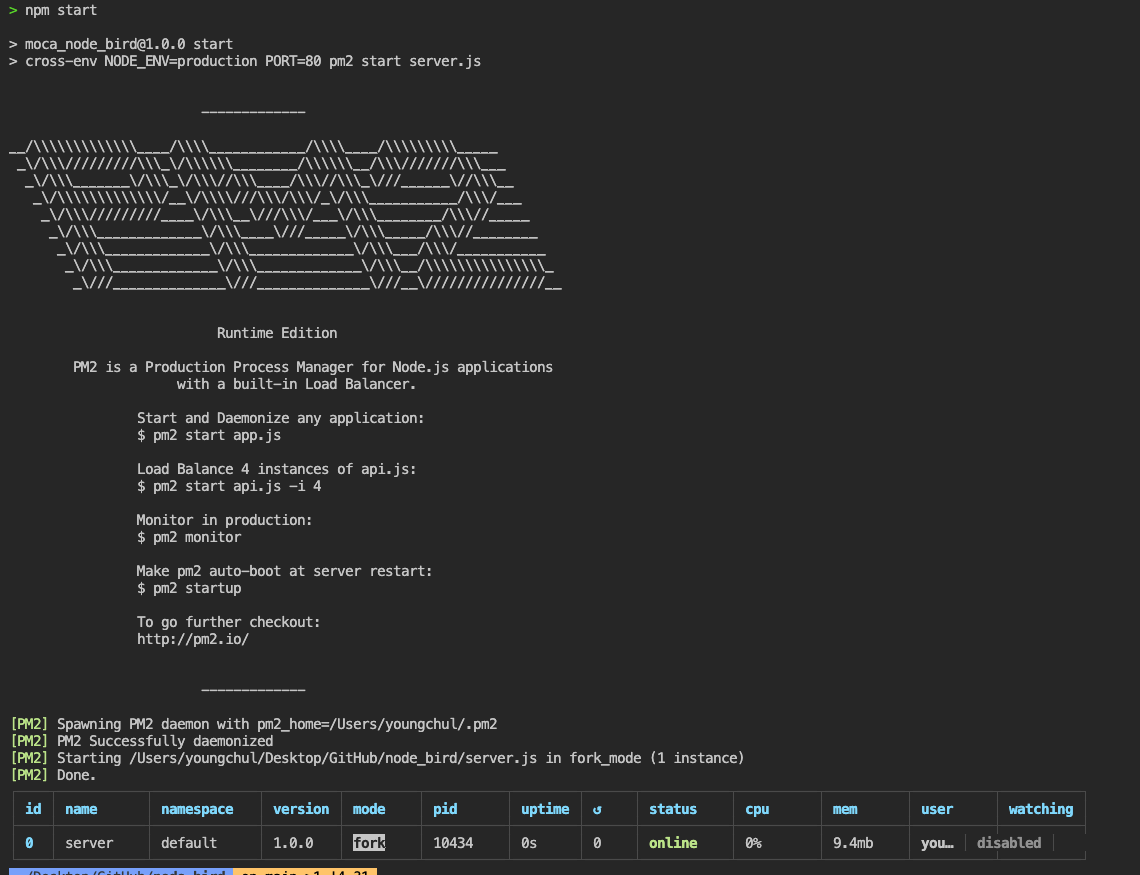This screenshot has width=1140, height=875.
Task: Click the restart count ↺ column header icon
Action: point(597,810)
